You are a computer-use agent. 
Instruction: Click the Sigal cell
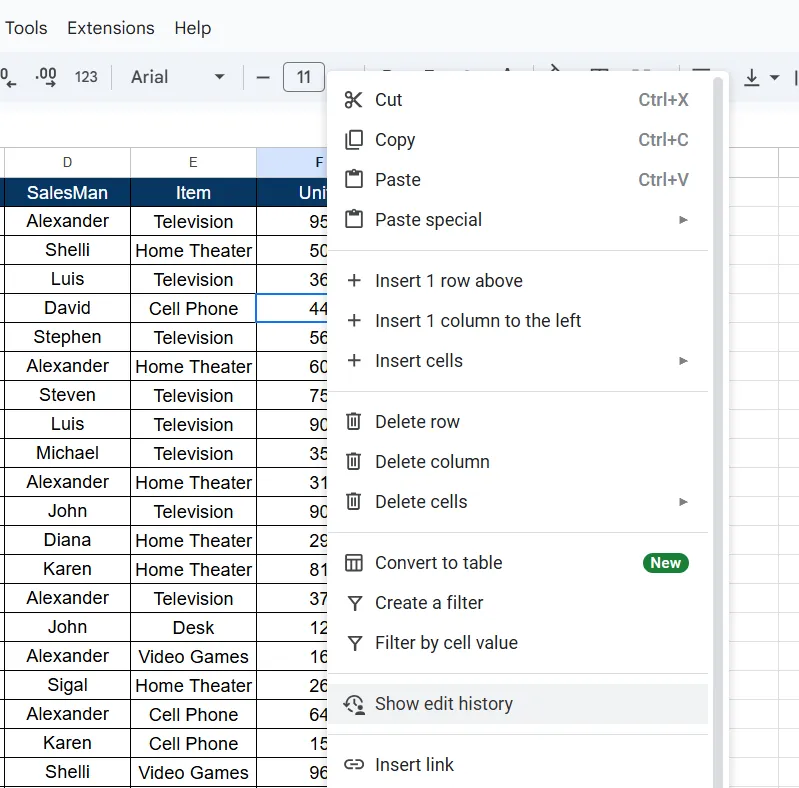67,685
